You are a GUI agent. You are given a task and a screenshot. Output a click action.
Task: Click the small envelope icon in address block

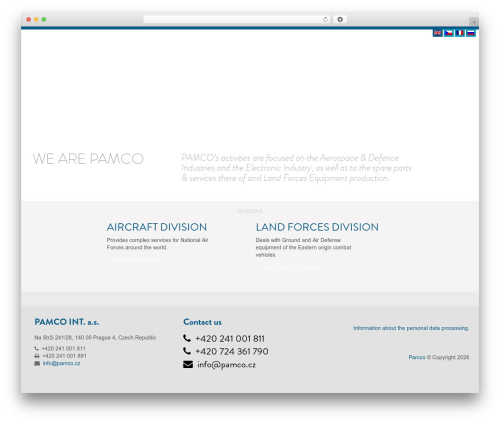37,363
